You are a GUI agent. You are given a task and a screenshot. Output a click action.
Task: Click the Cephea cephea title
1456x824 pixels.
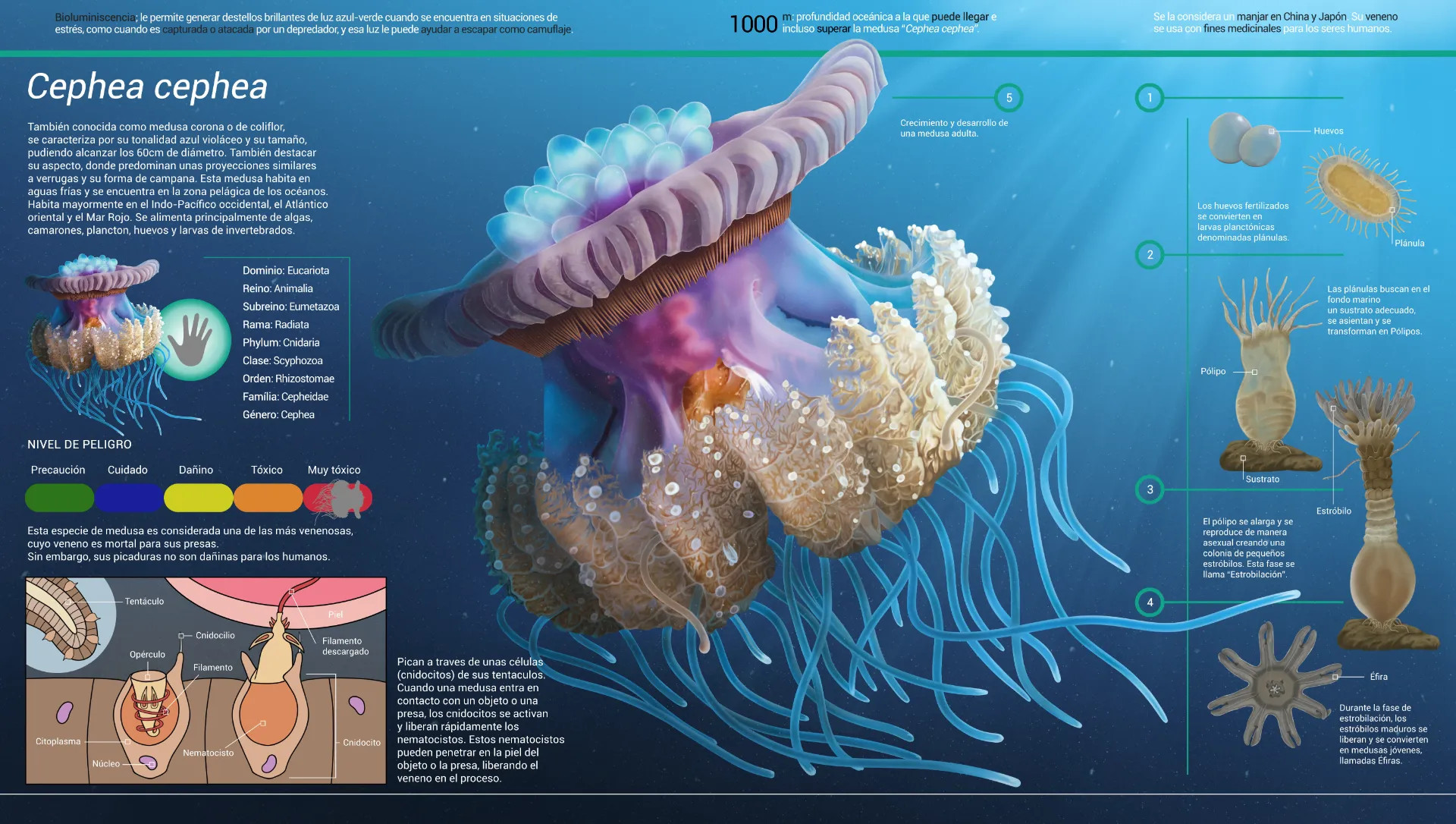(x=147, y=86)
